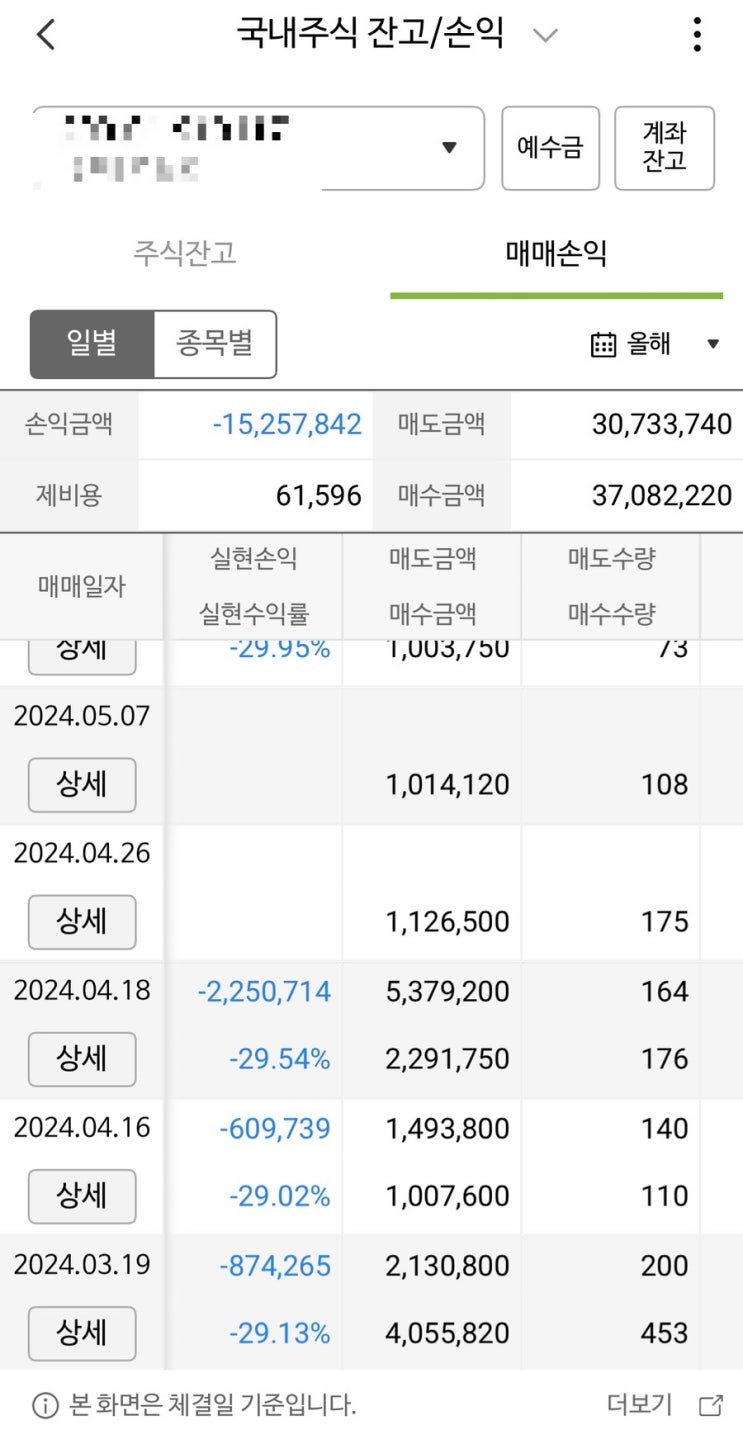This screenshot has height=1430, width=743.
Task: Select the 일별 view toggle
Action: (x=92, y=344)
